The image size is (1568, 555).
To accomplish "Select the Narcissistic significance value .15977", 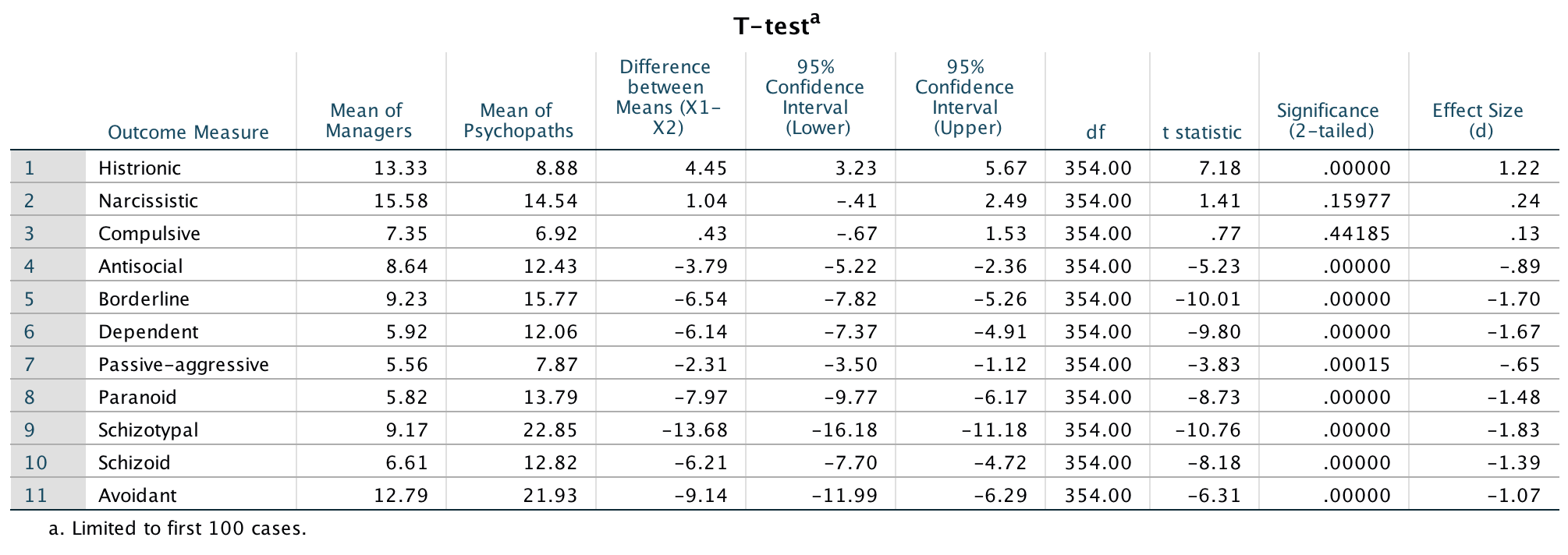I will click(x=1357, y=200).
